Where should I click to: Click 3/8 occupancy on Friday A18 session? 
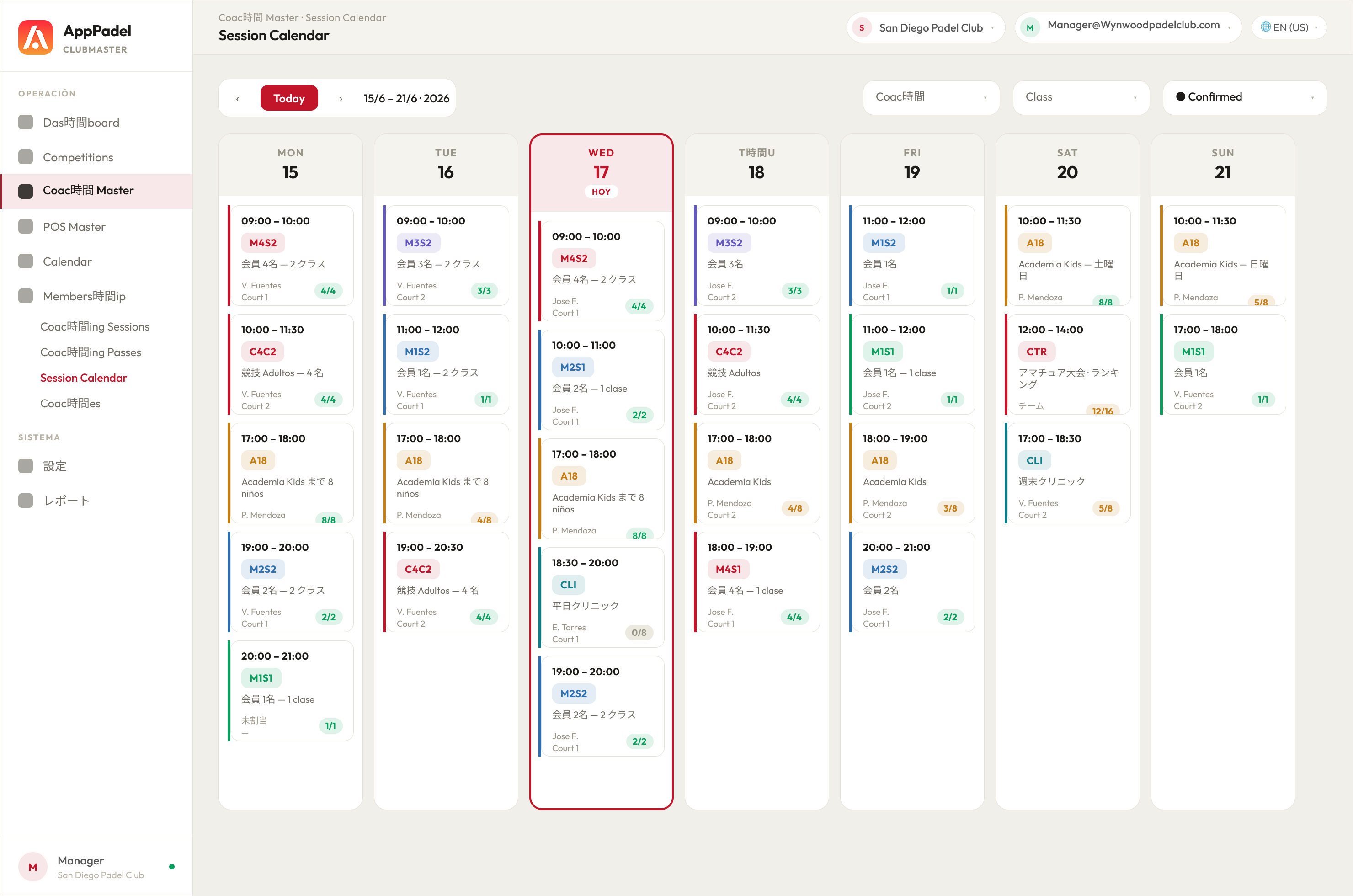950,508
